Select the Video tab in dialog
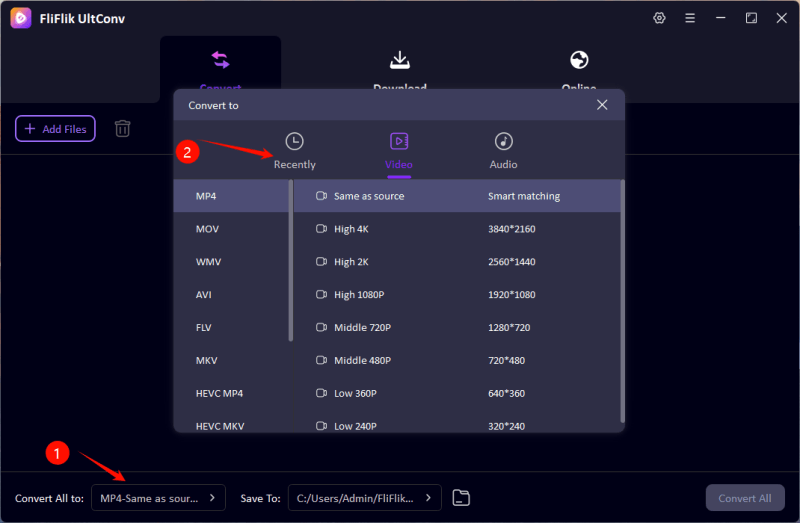This screenshot has height=523, width=800. tap(399, 150)
